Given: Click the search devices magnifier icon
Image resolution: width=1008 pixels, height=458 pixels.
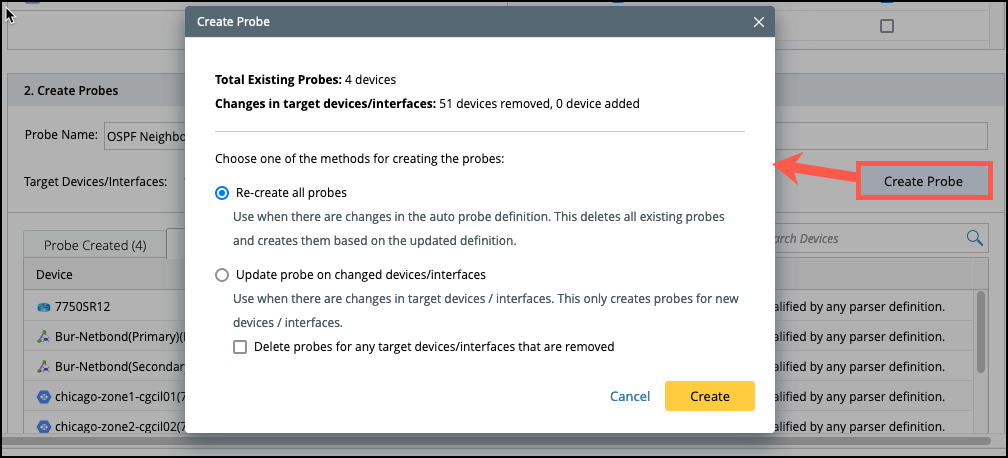Looking at the screenshot, I should pyautogui.click(x=974, y=238).
